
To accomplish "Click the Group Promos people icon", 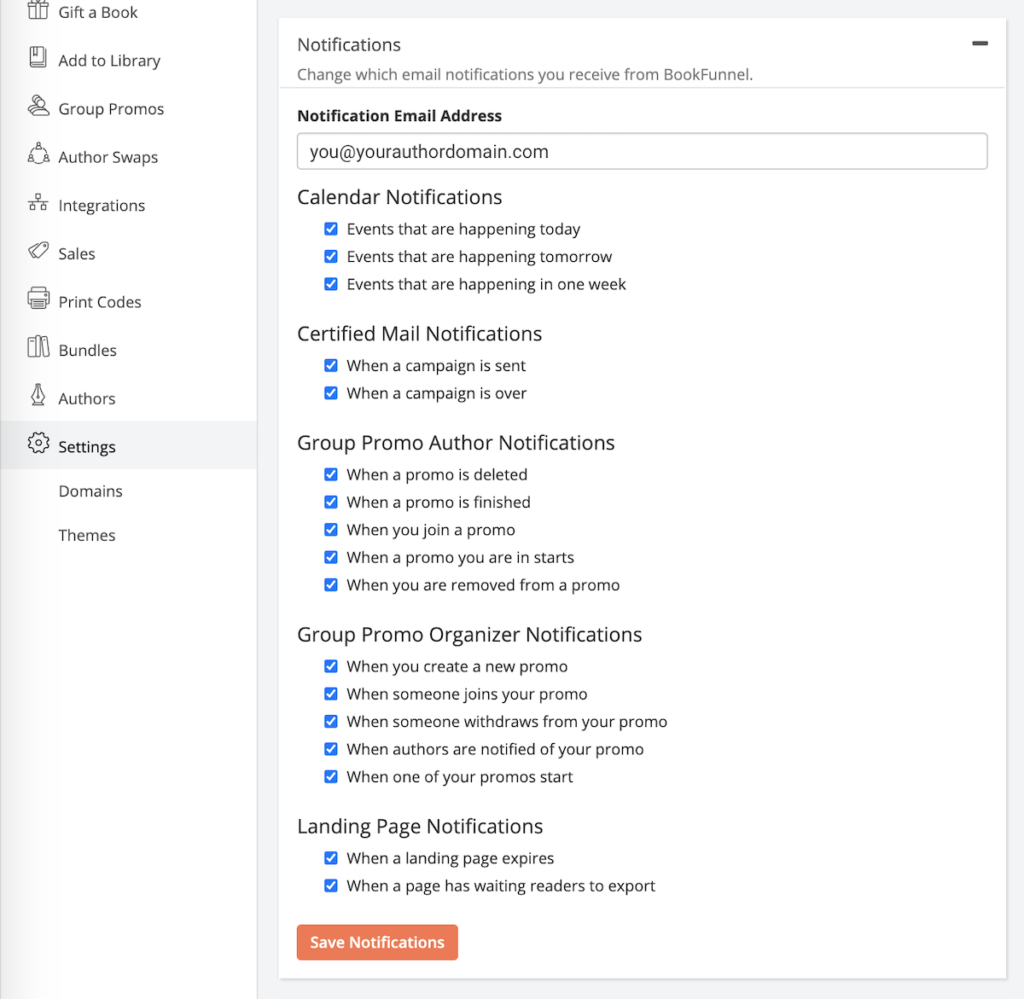I will coord(38,106).
